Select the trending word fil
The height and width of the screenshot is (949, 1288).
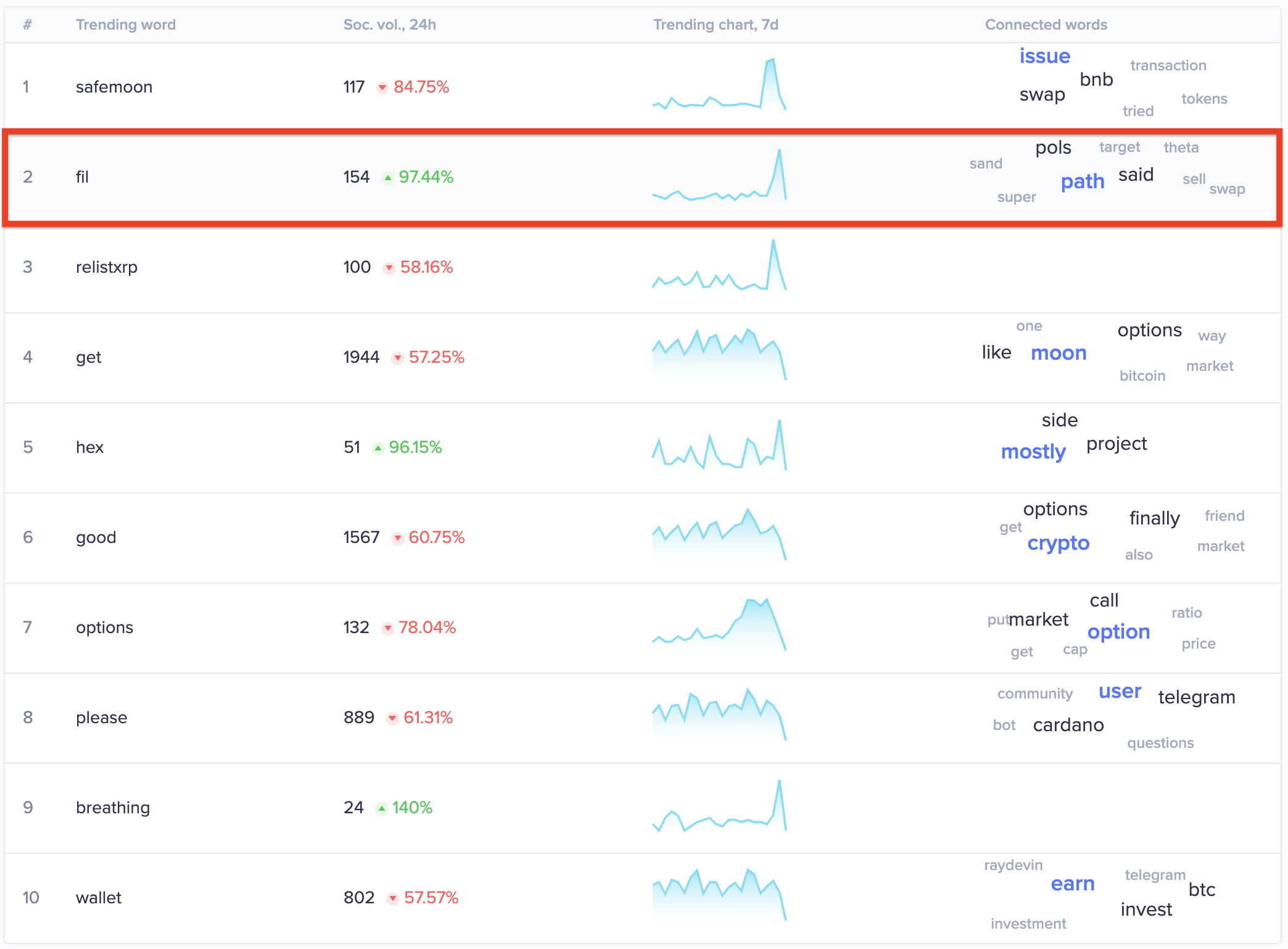click(83, 177)
